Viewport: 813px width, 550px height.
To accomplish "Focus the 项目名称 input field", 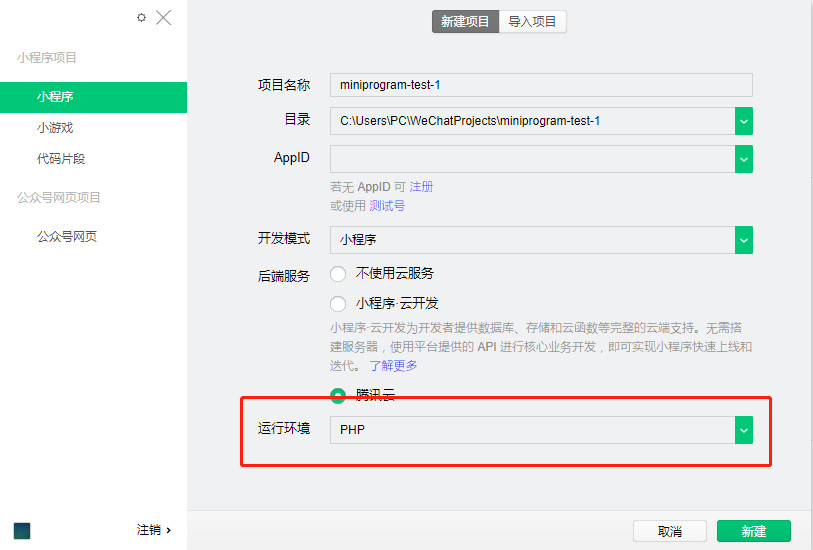I will pos(541,85).
